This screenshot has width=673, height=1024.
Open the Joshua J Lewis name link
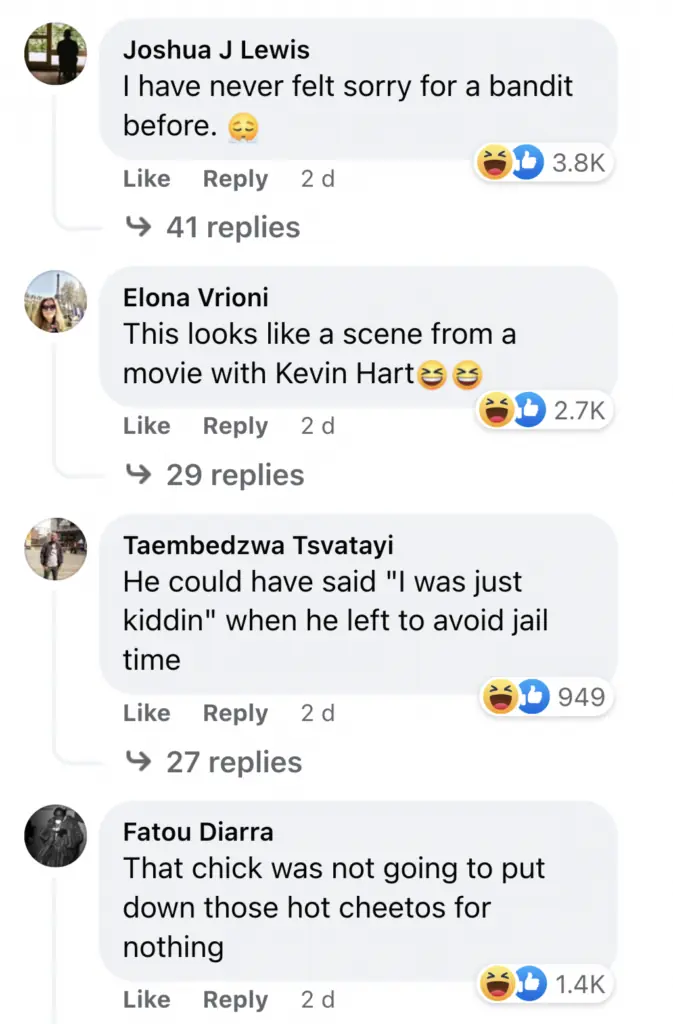coord(216,49)
